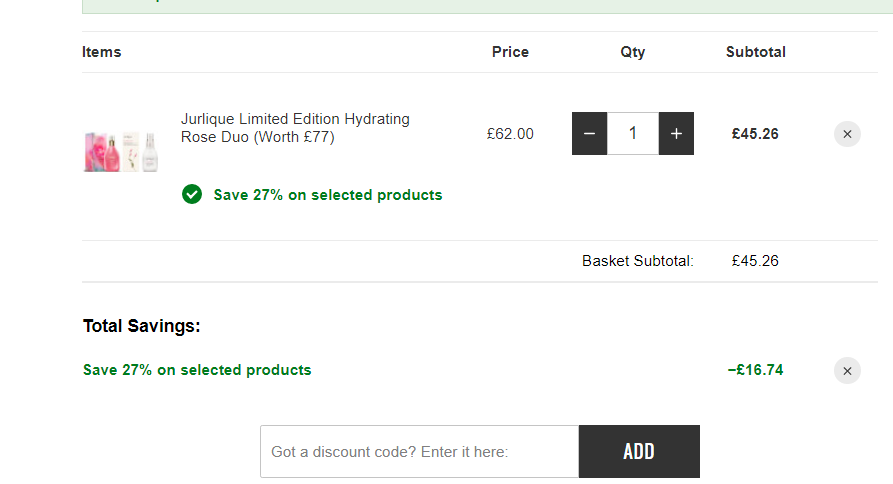Open the Jurlique Limited Edition Hydrating Rose Duo link

(295, 128)
